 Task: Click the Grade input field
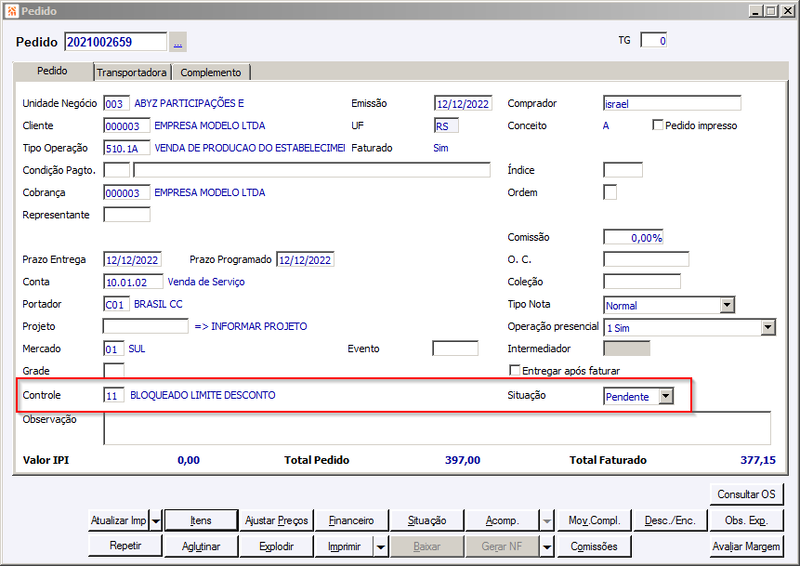pyautogui.click(x=114, y=371)
